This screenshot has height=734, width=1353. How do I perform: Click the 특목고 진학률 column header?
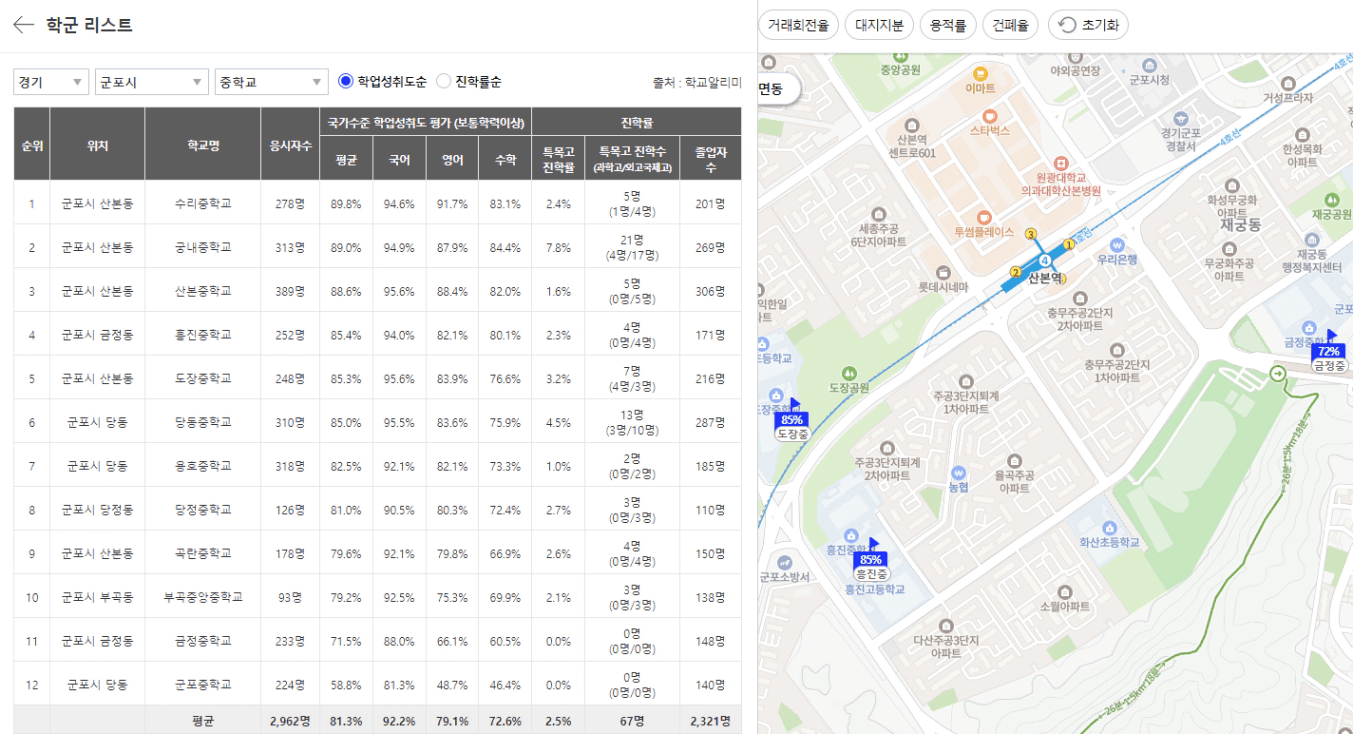coord(558,159)
